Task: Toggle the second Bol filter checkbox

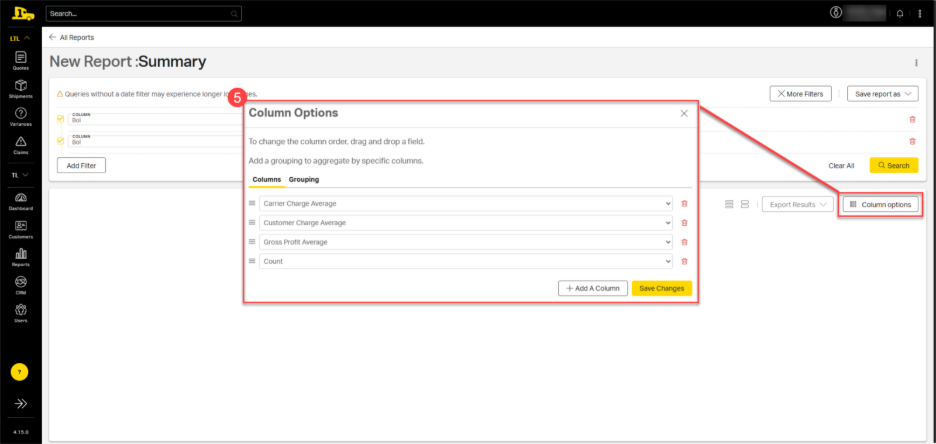Action: 60,141
